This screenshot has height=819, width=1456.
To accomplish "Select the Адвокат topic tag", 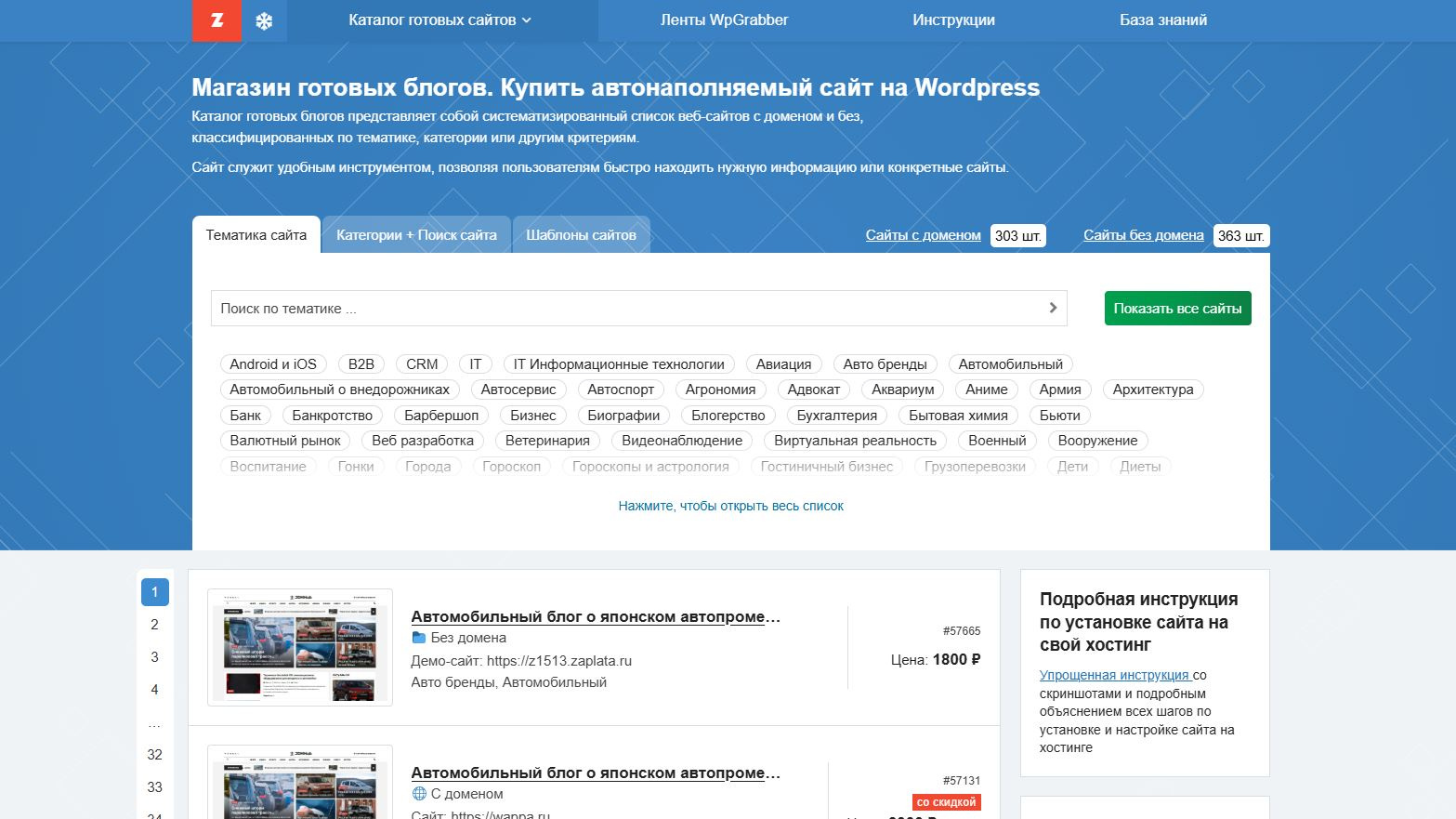I will 814,390.
